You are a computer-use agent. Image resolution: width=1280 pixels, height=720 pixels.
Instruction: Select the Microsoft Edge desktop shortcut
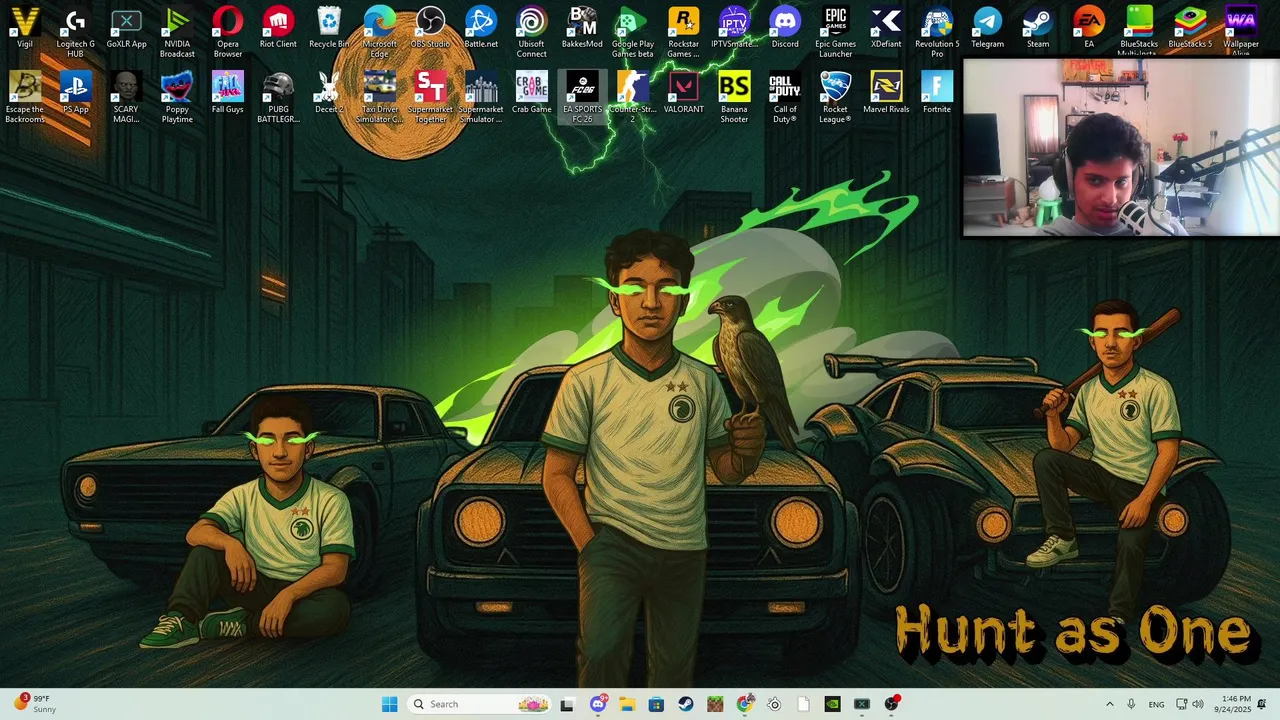pos(380,32)
